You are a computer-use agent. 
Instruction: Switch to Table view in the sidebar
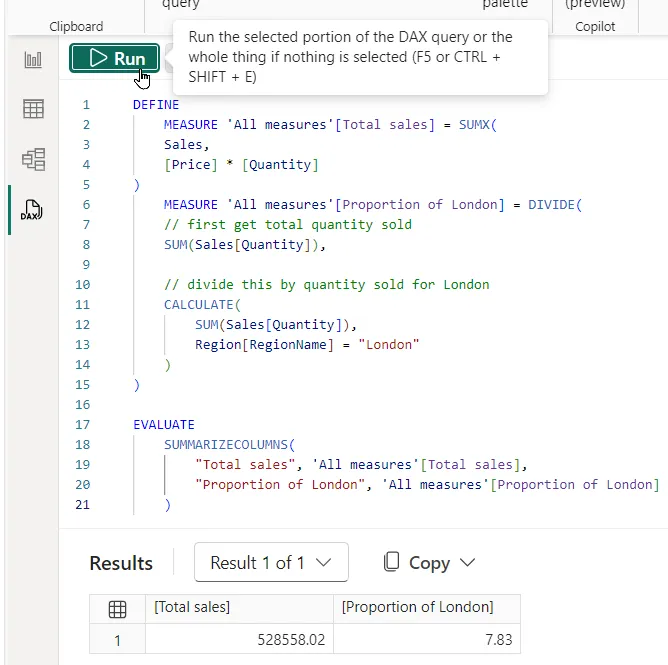(33, 109)
